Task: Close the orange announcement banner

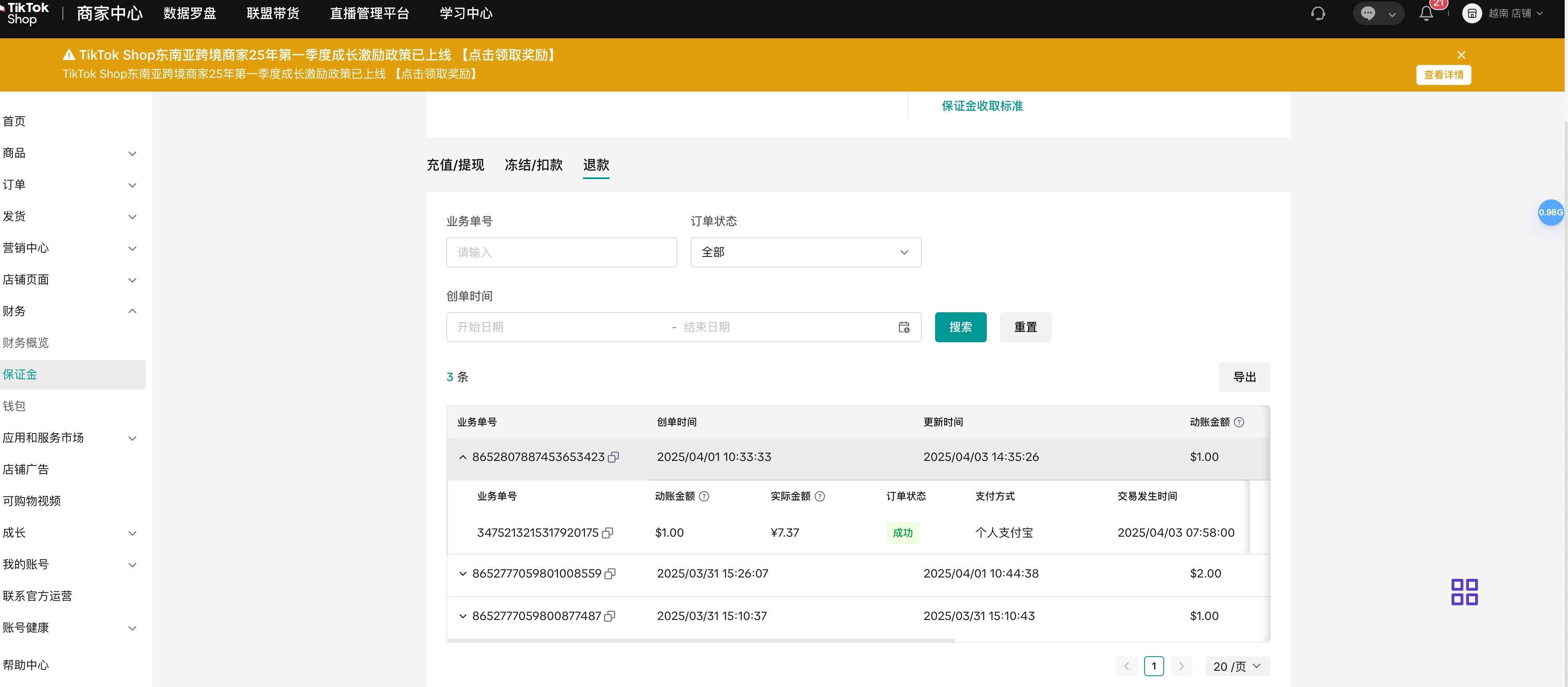Action: point(1461,55)
